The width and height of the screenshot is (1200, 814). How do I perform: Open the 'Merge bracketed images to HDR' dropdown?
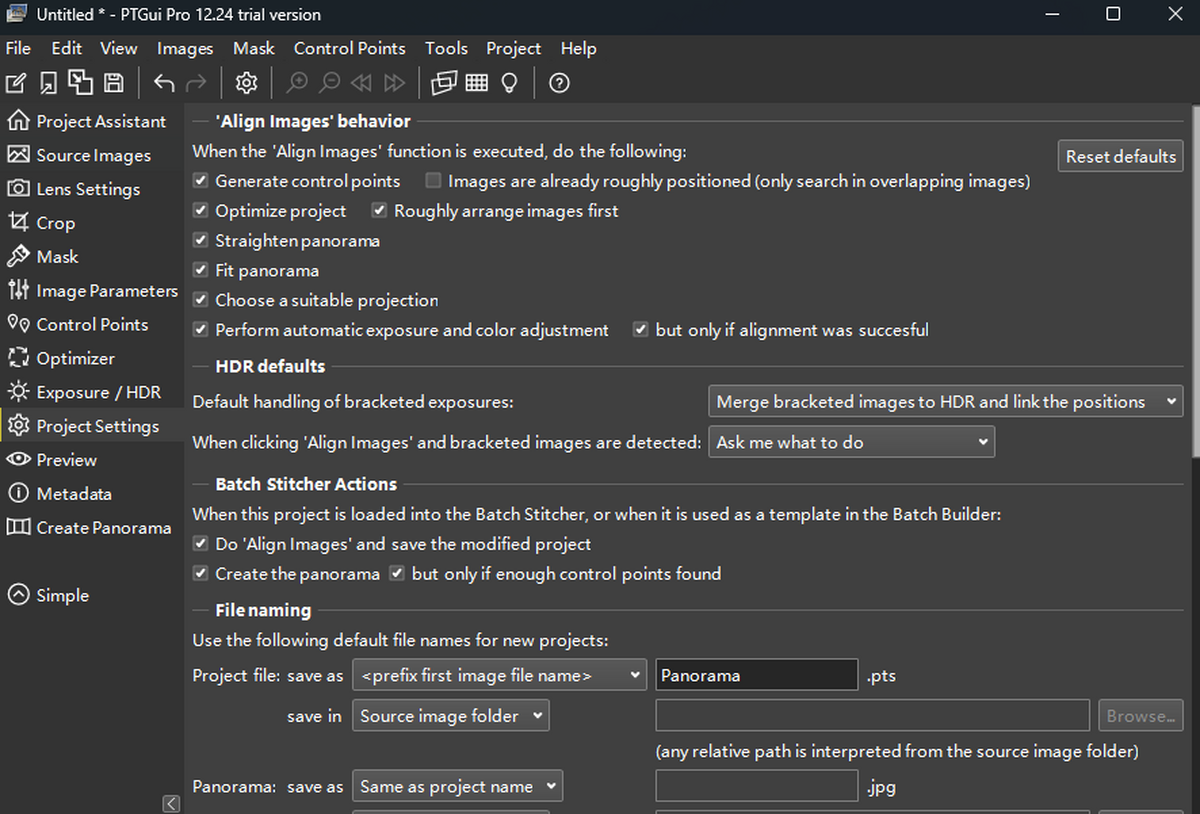[x=944, y=402]
